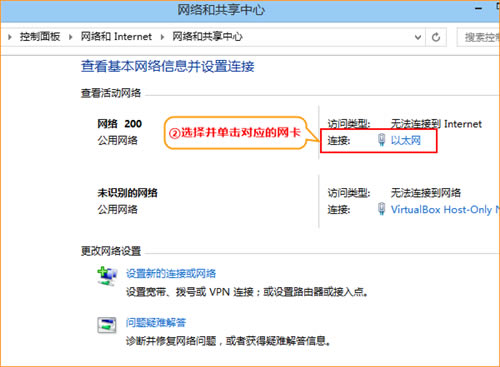Screen dimensions: 500x367
Task: Click the refresh icon in address bar
Action: (x=436, y=37)
